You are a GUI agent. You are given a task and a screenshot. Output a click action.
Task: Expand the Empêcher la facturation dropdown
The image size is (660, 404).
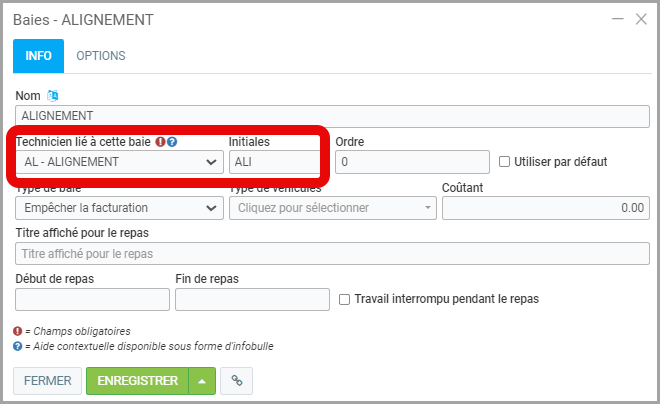pyautogui.click(x=120, y=208)
